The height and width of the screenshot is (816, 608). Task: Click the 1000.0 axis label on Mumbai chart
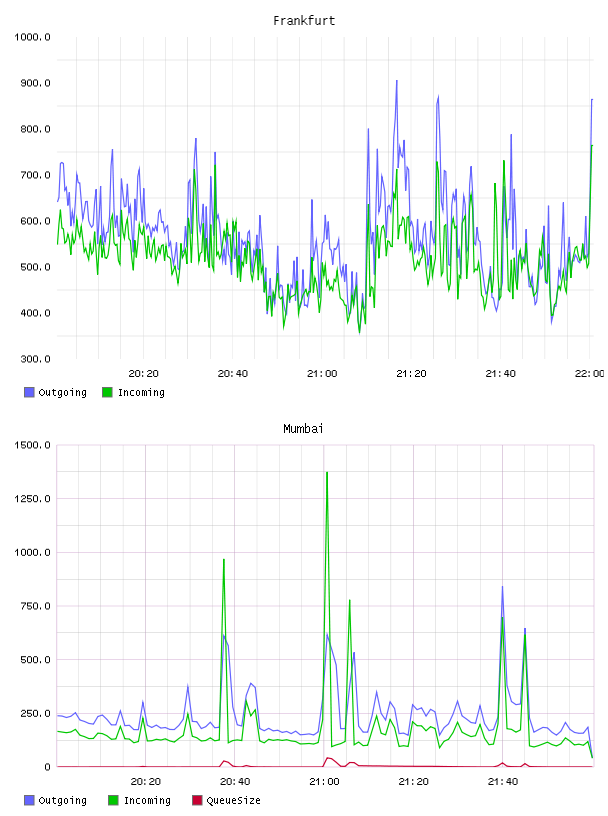32,552
